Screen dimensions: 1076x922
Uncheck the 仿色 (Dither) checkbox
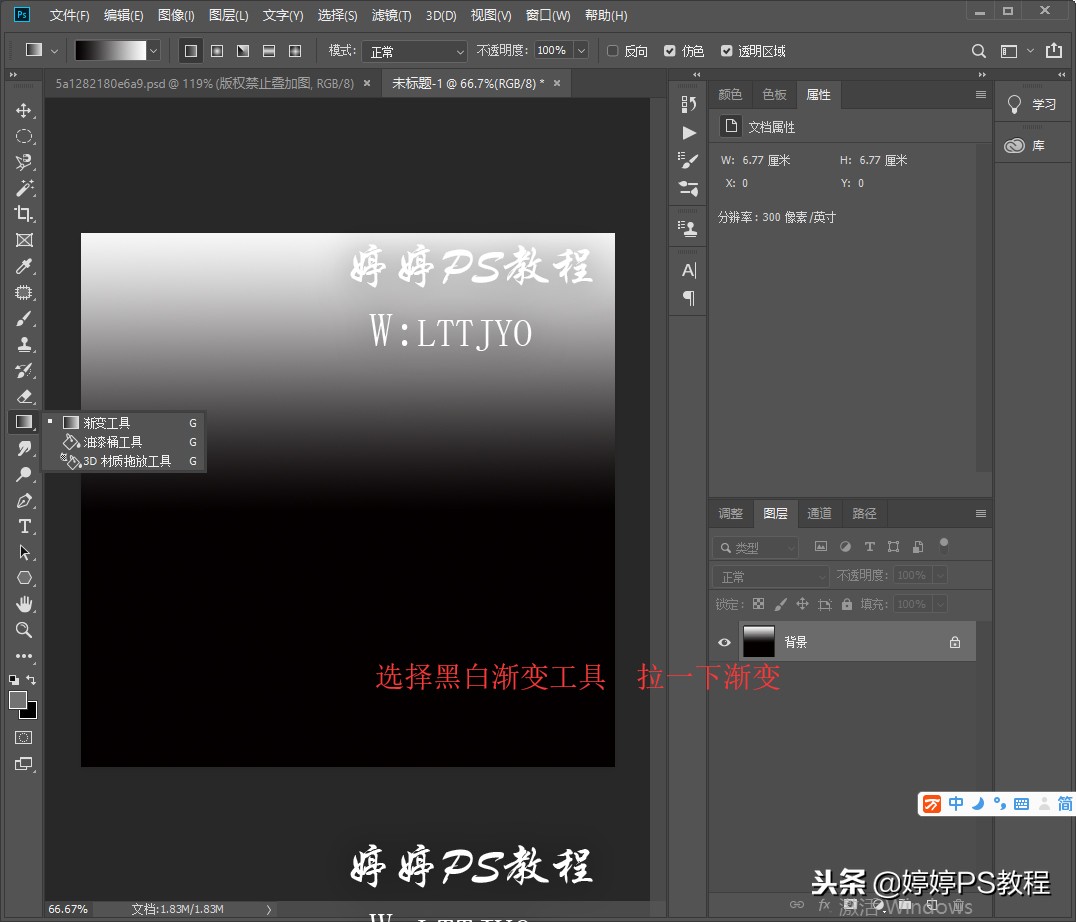(x=670, y=51)
